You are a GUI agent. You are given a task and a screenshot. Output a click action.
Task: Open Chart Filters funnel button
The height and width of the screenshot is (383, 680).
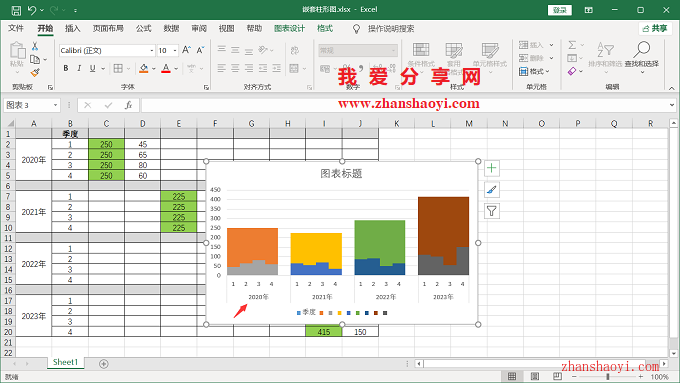coord(491,211)
